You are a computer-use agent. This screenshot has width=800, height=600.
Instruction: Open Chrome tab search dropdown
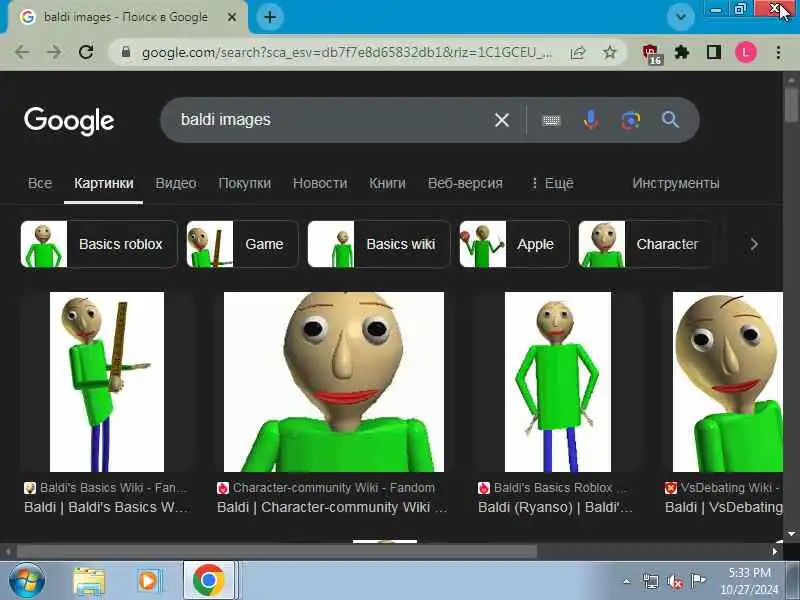point(681,16)
